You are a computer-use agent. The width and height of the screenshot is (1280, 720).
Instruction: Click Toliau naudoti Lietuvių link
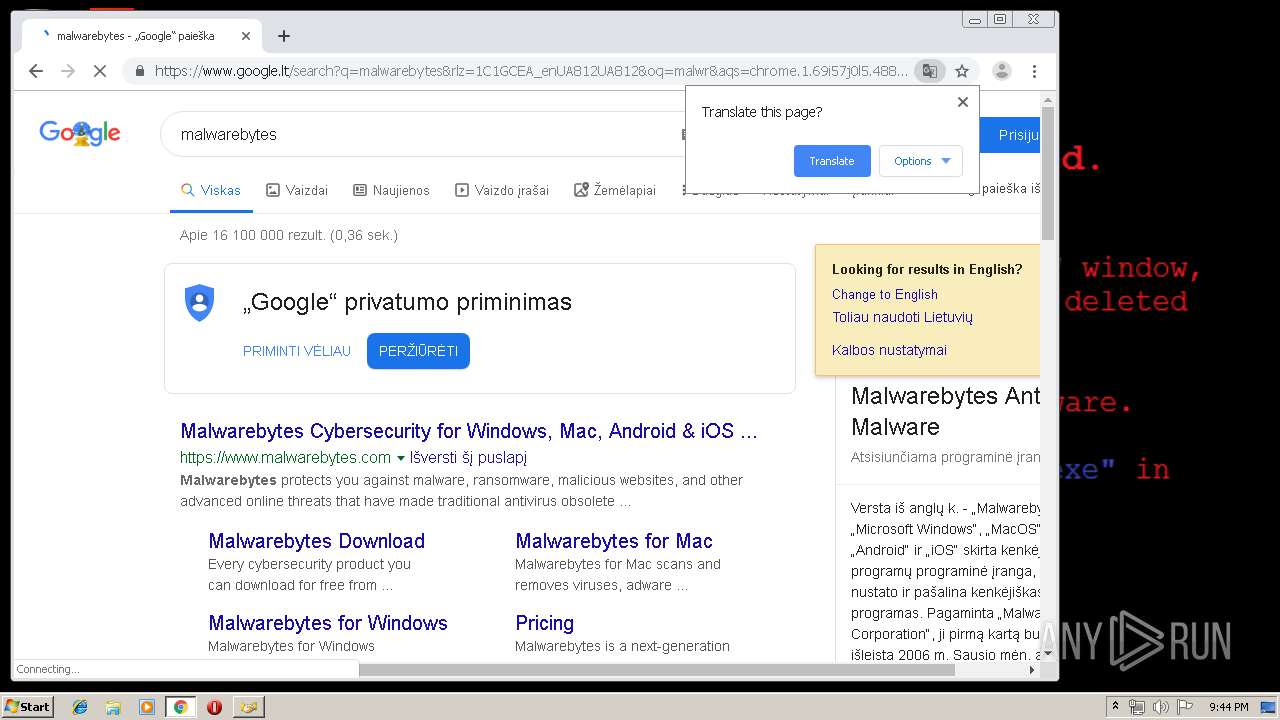click(902, 317)
